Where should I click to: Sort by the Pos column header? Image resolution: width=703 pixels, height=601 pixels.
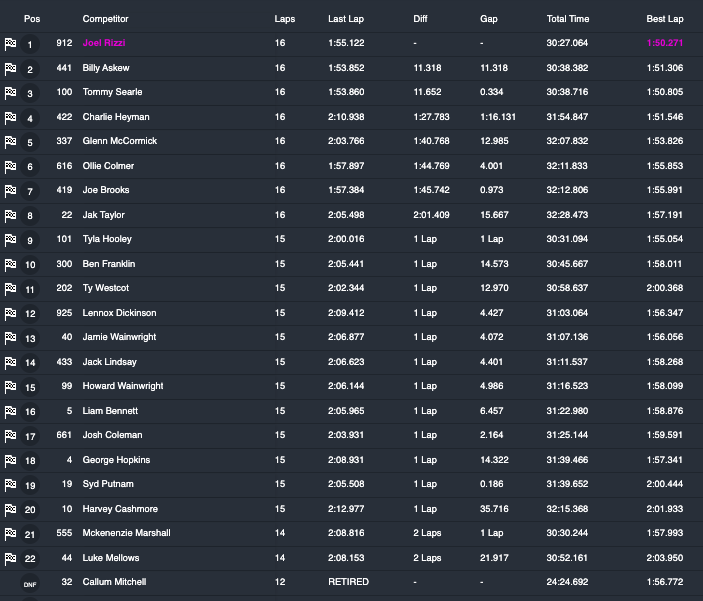coord(30,19)
